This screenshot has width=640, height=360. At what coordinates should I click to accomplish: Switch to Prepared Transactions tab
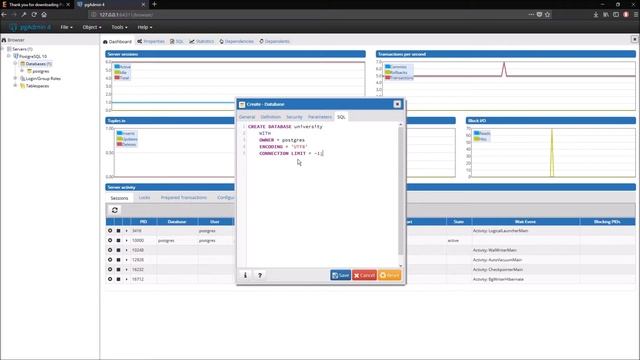point(184,198)
